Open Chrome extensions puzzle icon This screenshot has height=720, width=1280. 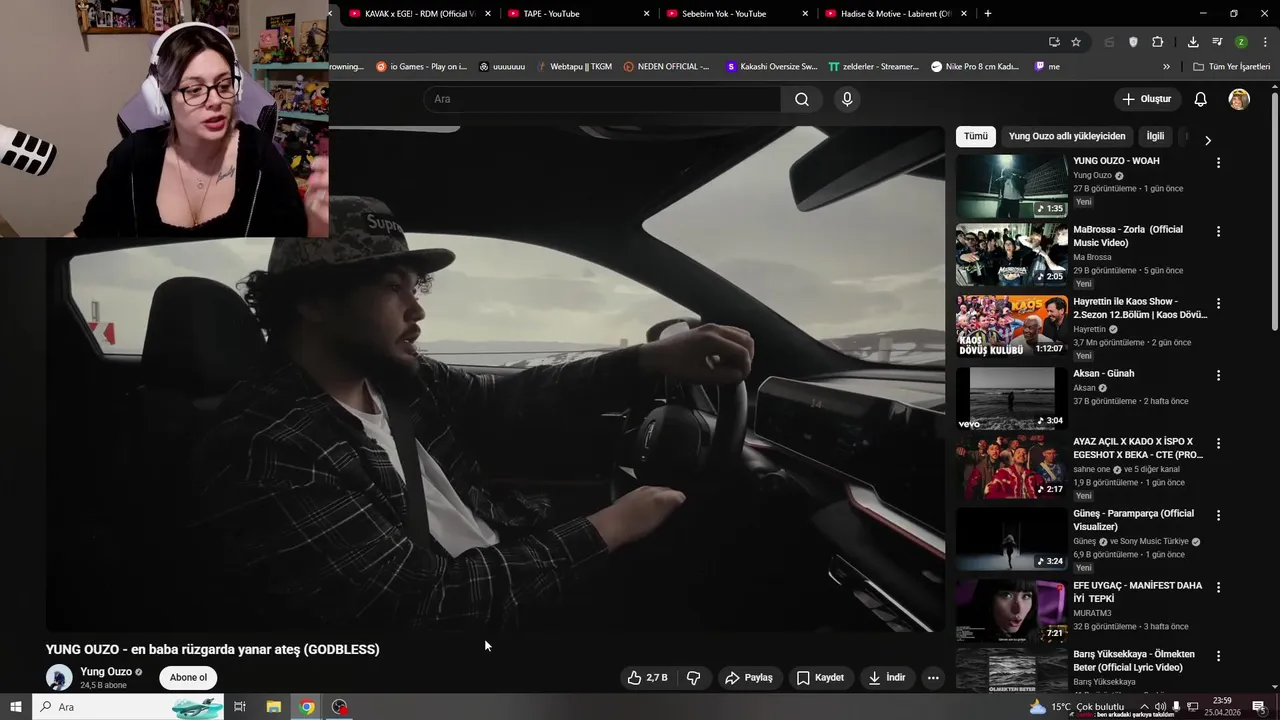[x=1157, y=42]
